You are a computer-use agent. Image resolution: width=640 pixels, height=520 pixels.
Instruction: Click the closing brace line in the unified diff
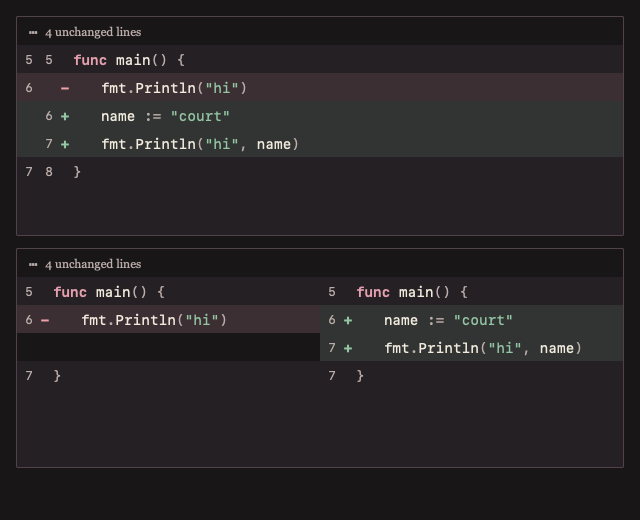pyautogui.click(x=320, y=171)
